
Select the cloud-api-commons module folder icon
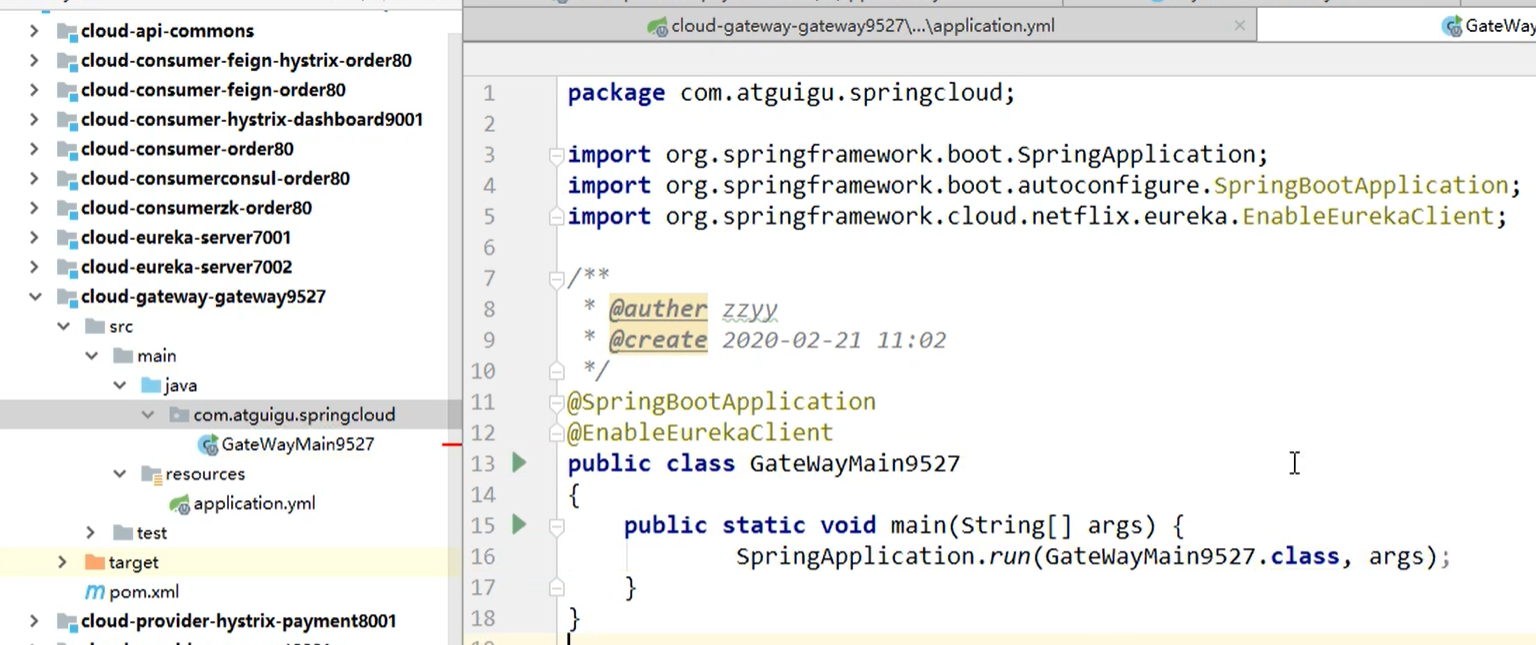(66, 31)
